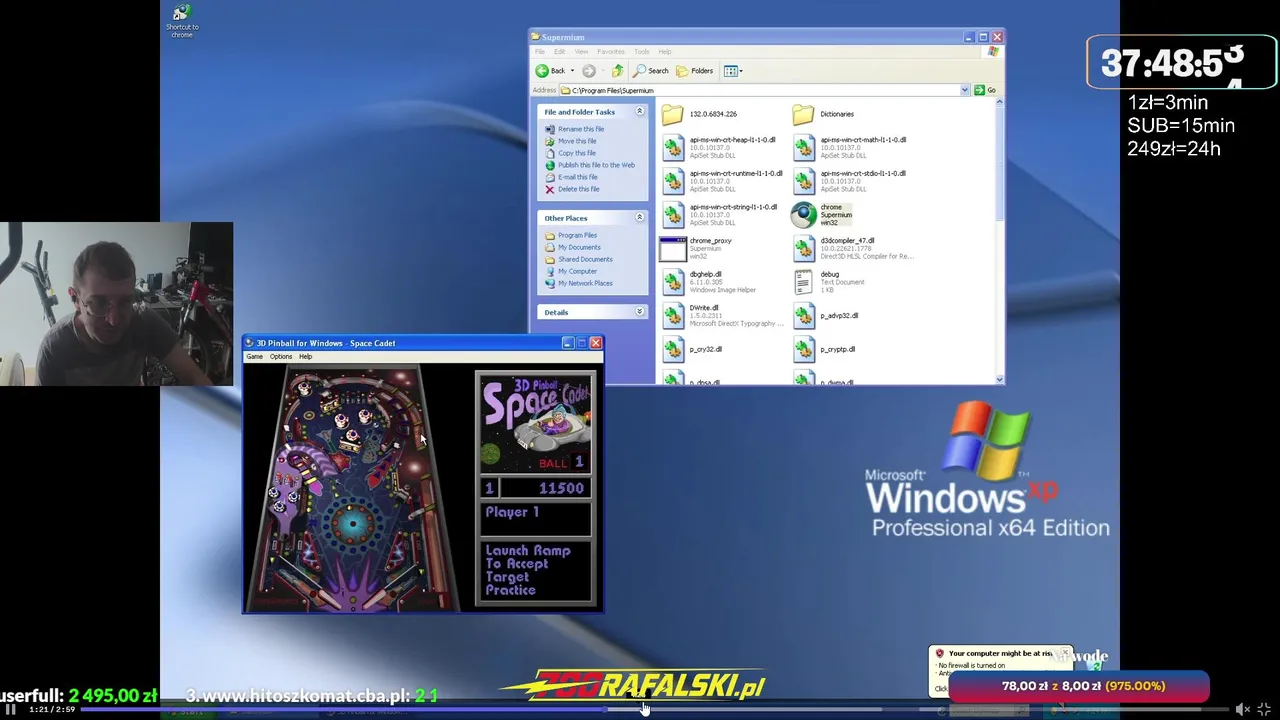Screen dimensions: 1280x720
Task: Click E-mail this file
Action: tap(572, 177)
